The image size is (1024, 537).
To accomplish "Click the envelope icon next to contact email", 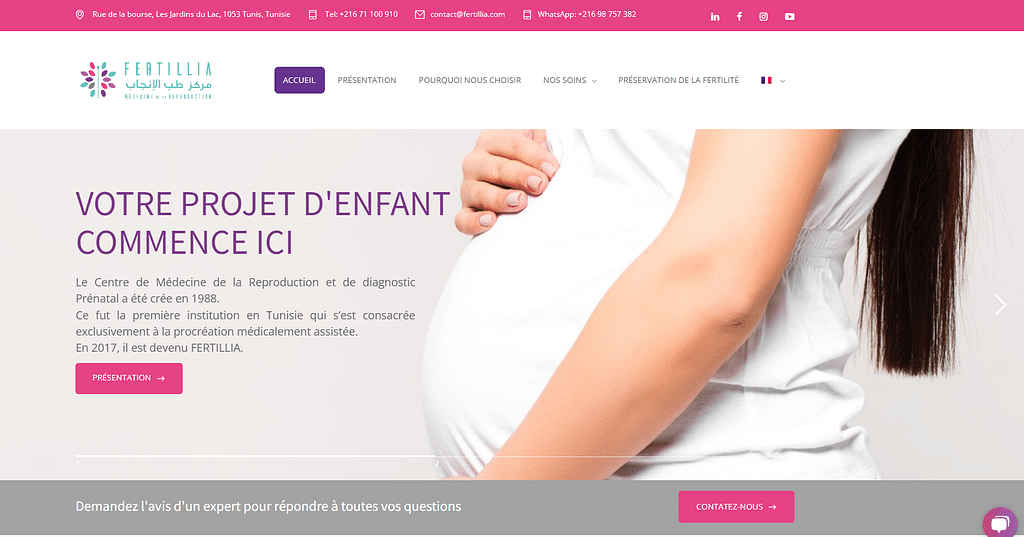I will [419, 14].
